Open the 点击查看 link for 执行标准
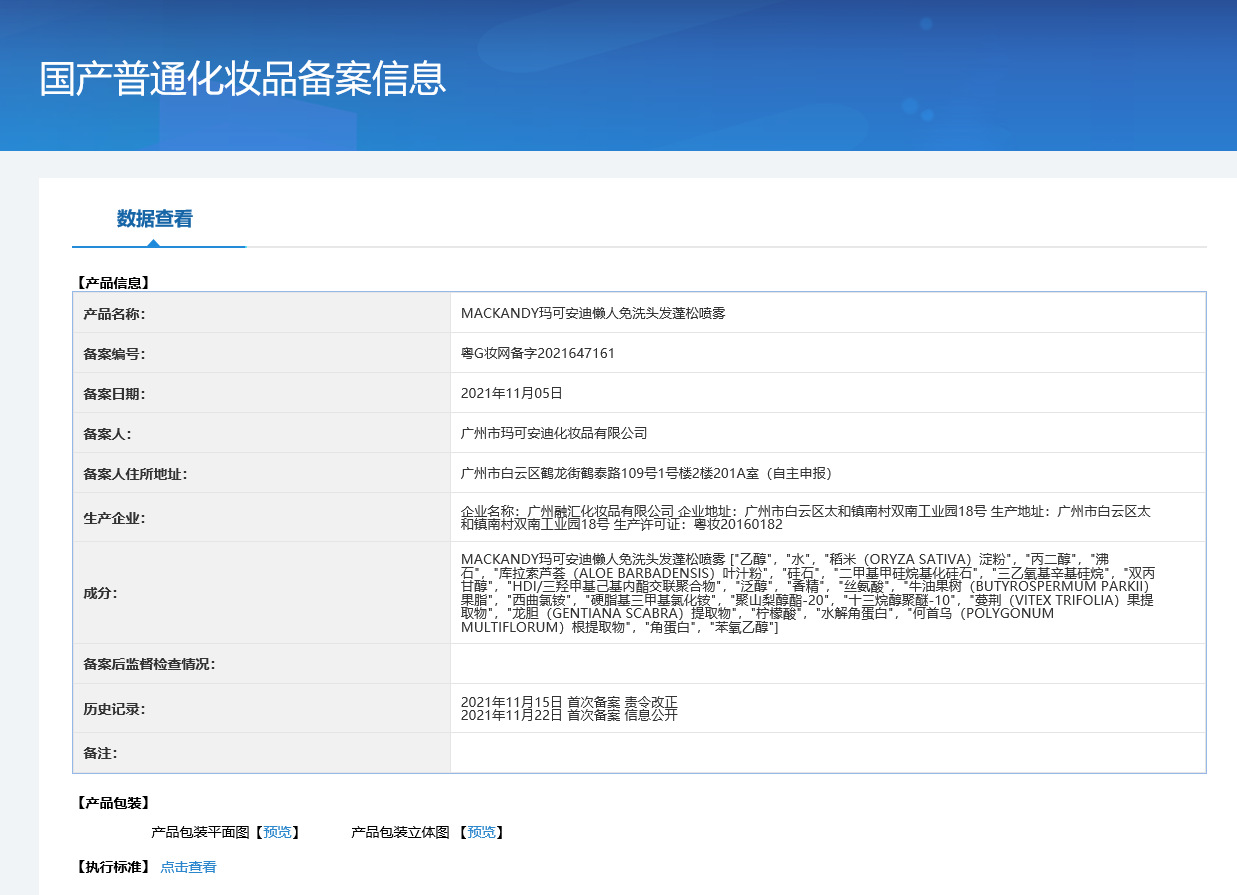1237x895 pixels. tap(188, 867)
